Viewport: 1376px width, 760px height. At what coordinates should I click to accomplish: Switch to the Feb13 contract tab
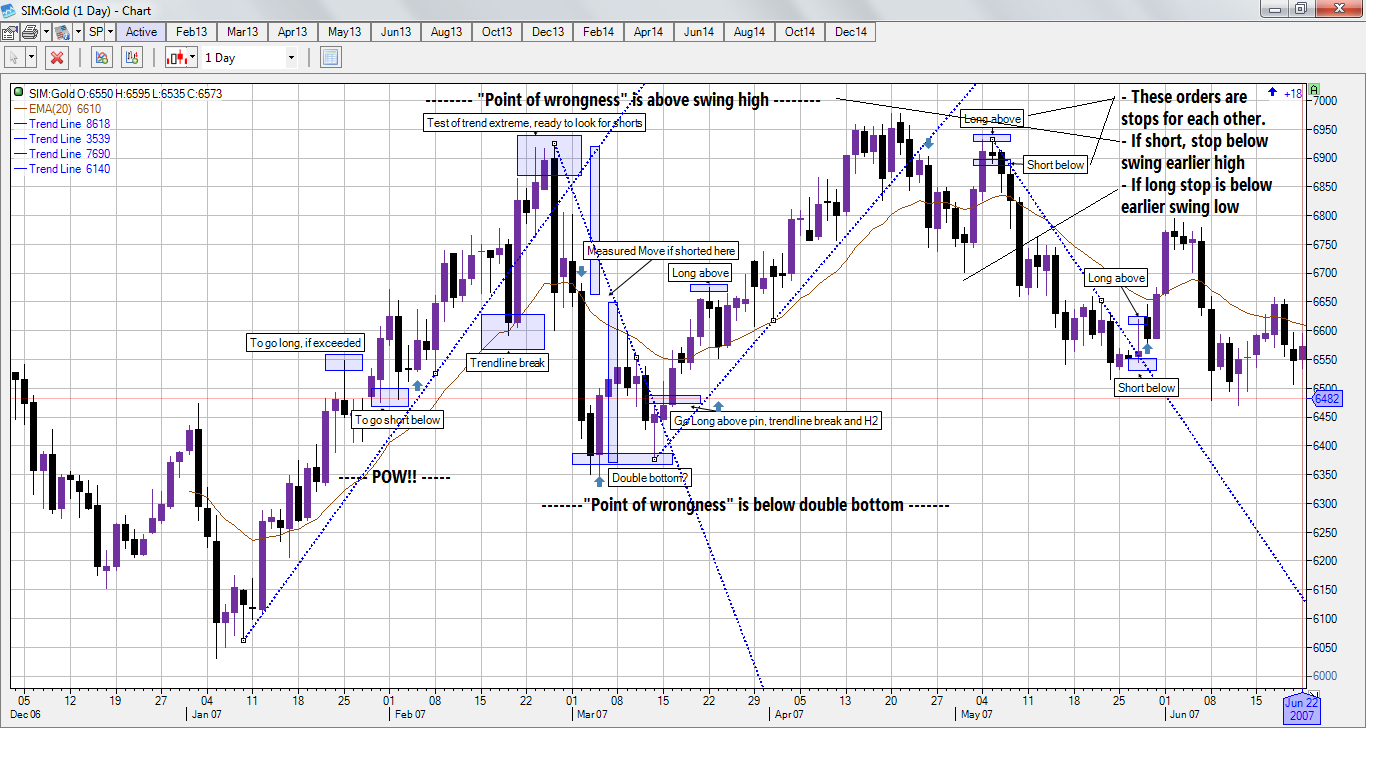point(192,32)
